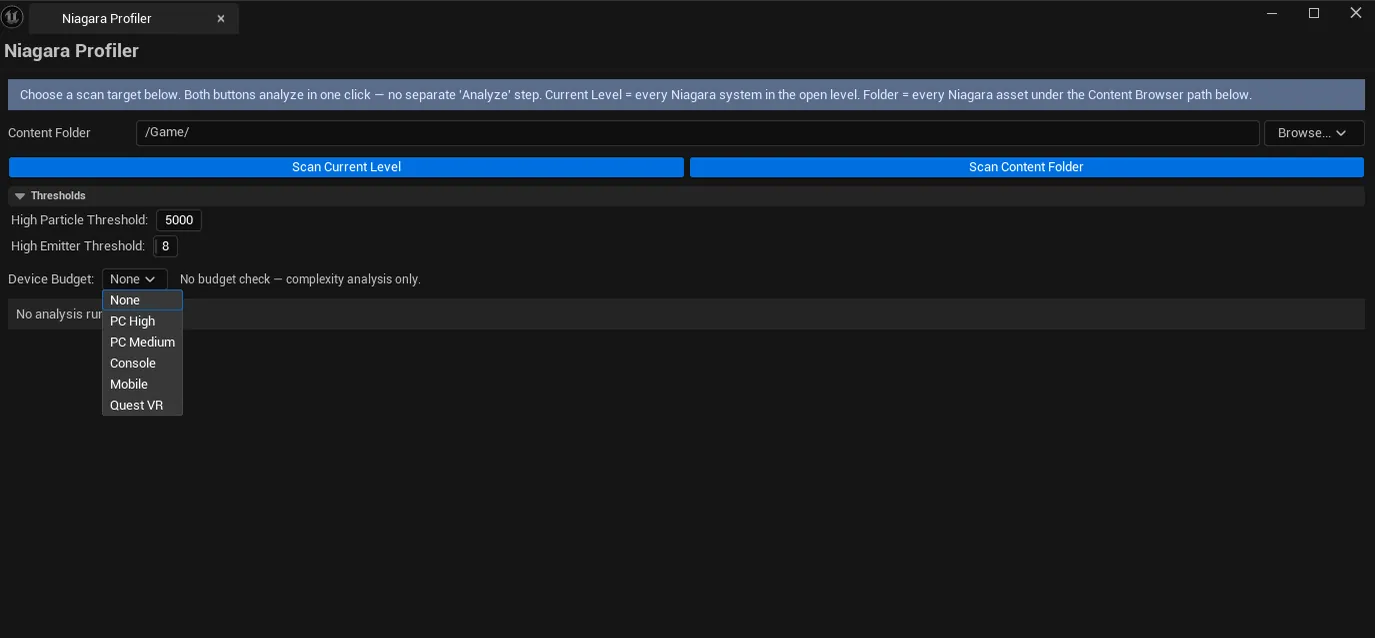
Task: Click the High Emitter Threshold value
Action: click(x=165, y=246)
